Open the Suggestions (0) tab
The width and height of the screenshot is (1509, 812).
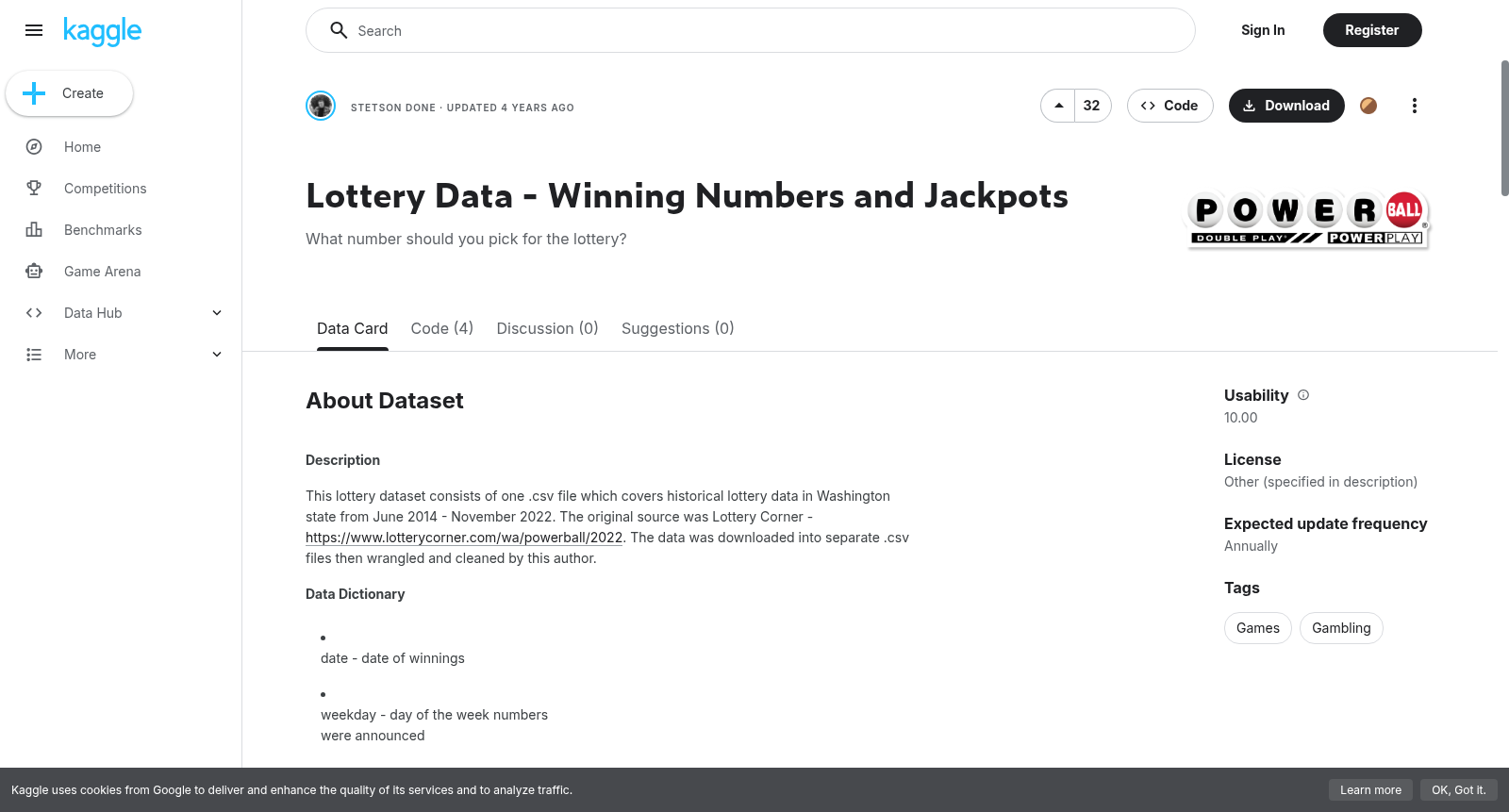(x=677, y=328)
